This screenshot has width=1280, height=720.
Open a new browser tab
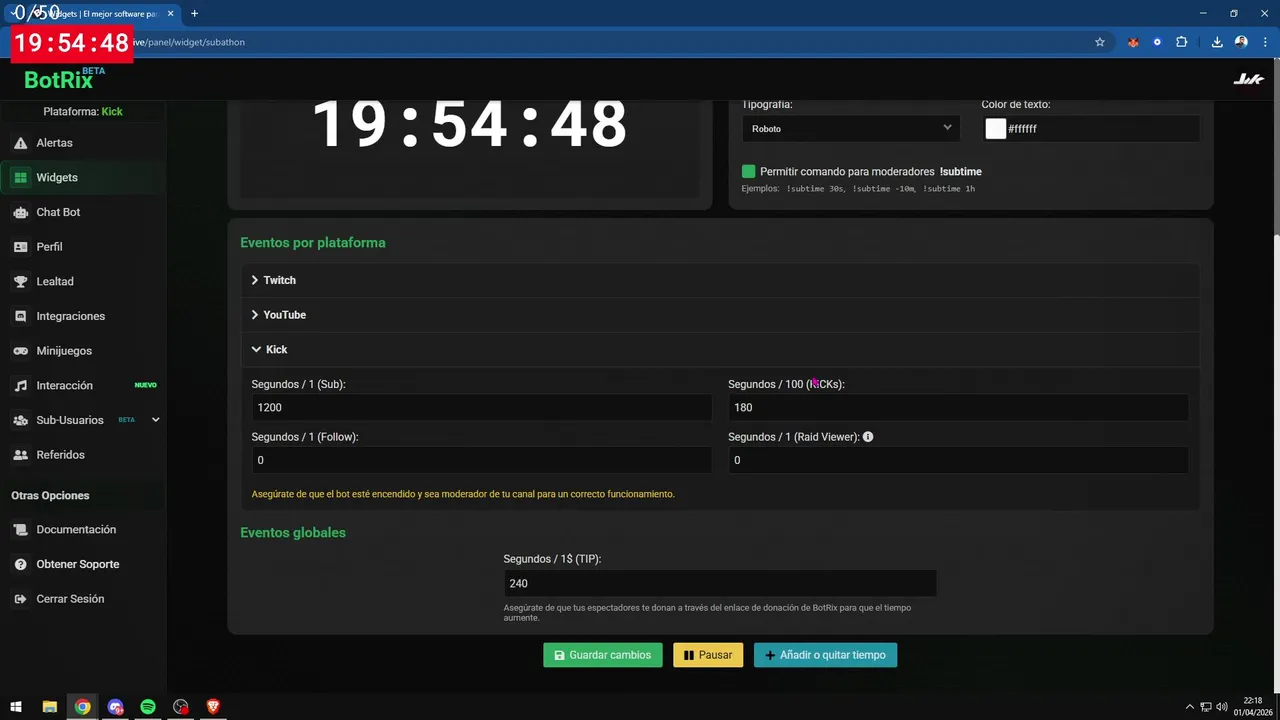click(194, 13)
